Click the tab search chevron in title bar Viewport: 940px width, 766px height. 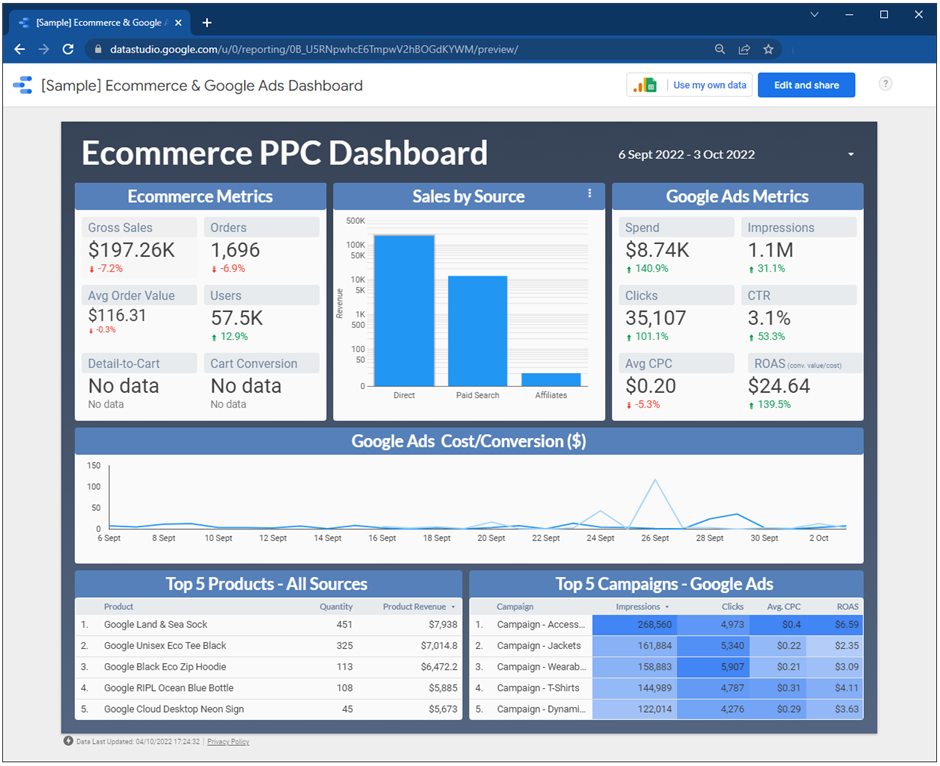tap(814, 14)
